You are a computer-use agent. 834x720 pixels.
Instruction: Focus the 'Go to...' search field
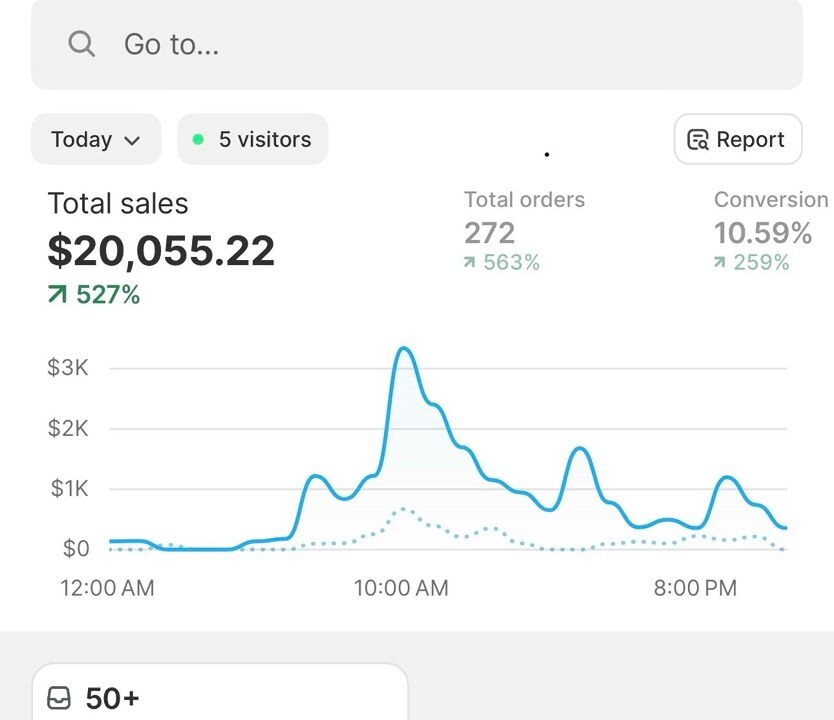point(416,44)
